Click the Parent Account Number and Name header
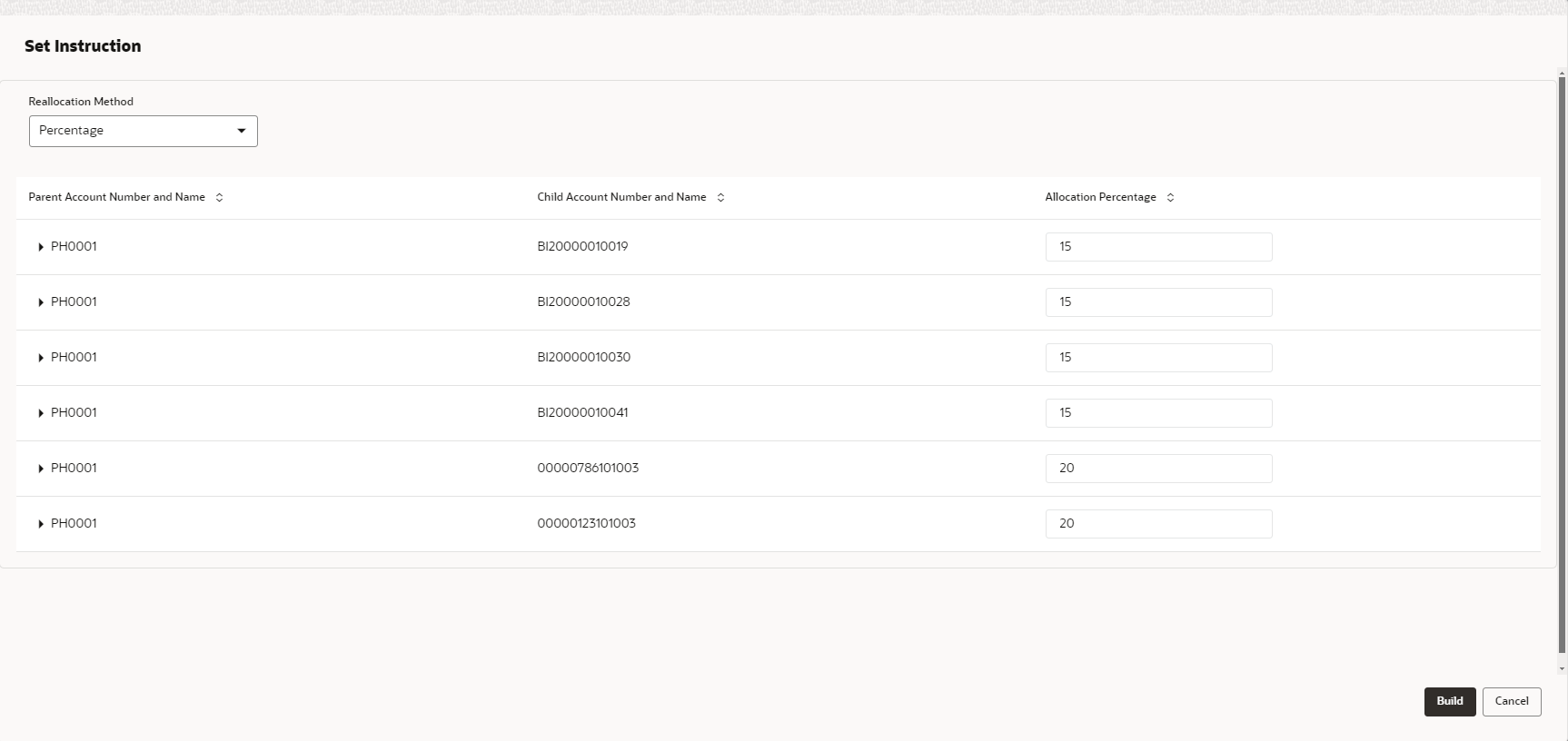1568x741 pixels. (x=116, y=197)
